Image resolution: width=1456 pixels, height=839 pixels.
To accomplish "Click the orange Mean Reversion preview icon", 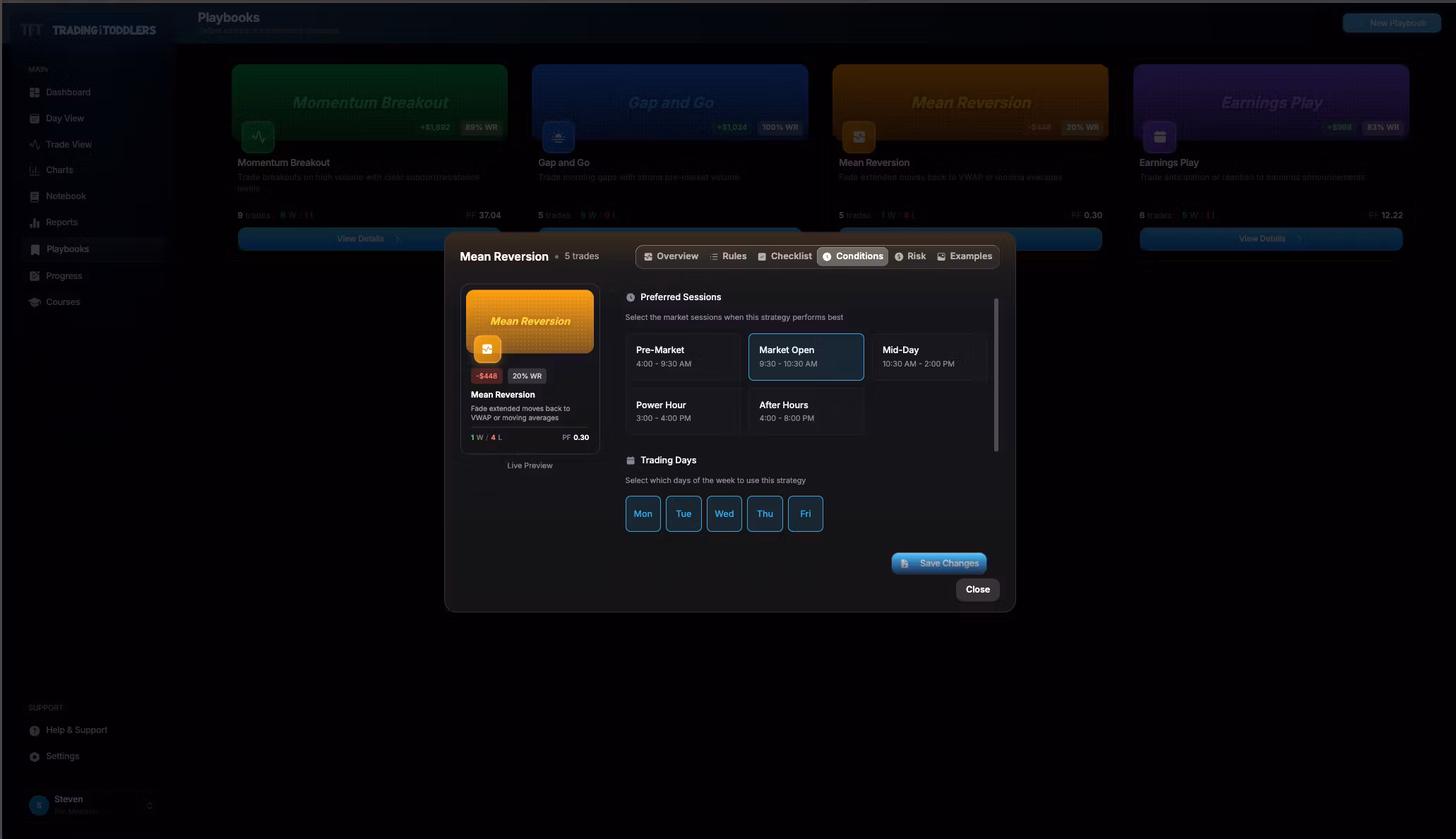I will (487, 349).
